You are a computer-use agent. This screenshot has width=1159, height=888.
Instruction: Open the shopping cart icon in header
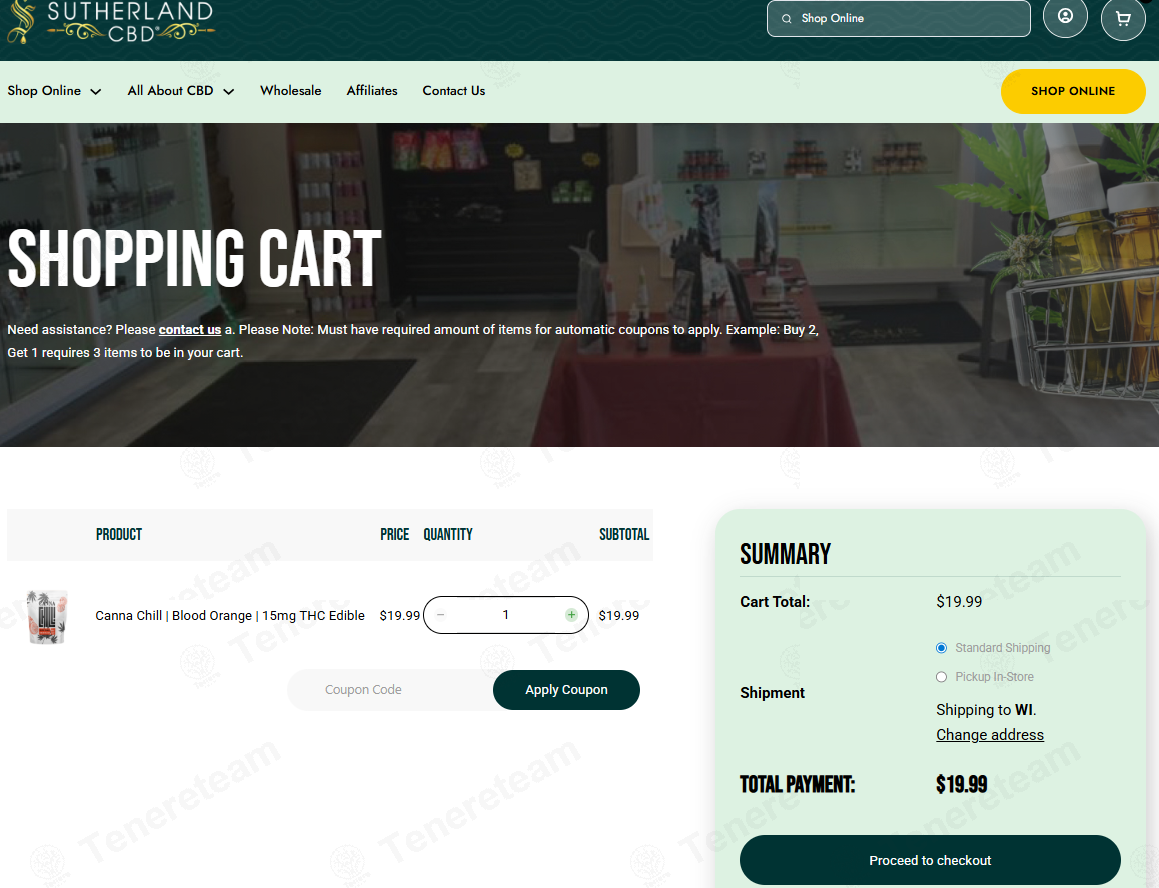tap(1123, 18)
